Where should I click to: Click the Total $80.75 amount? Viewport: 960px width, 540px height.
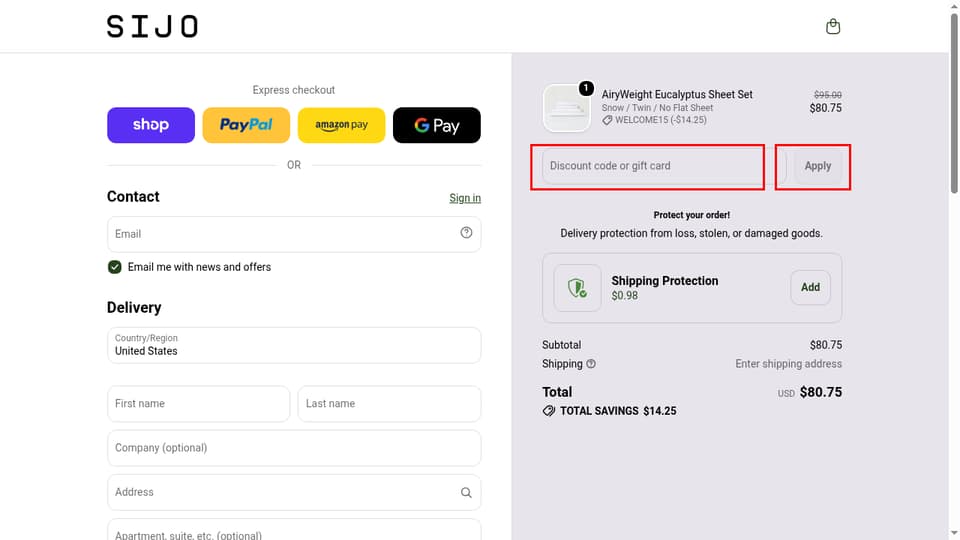[820, 392]
